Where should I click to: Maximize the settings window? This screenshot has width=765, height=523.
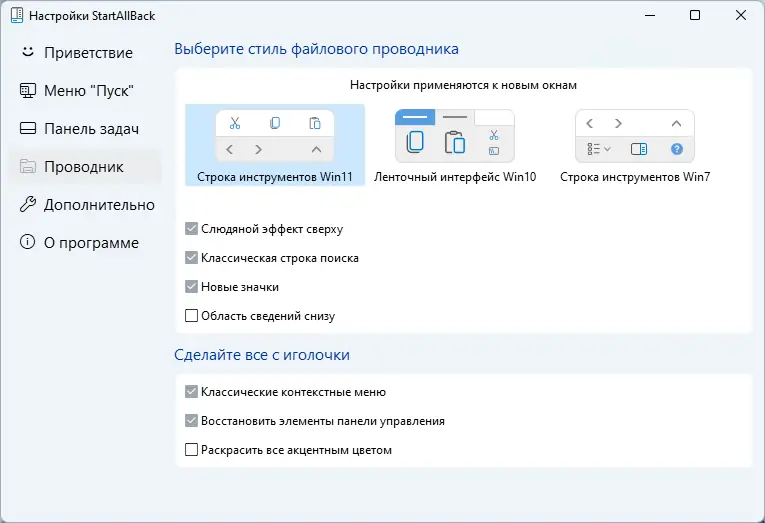(695, 16)
